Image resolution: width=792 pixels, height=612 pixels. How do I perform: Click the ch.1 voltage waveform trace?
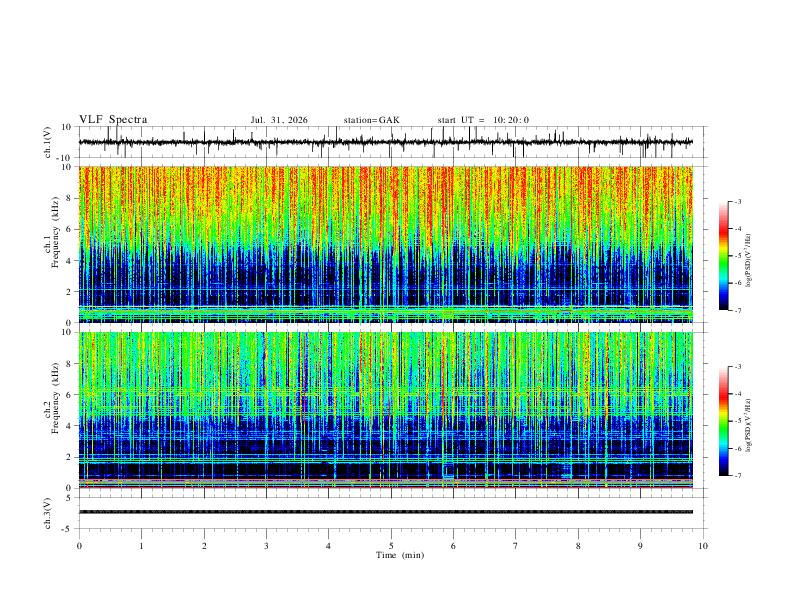[x=386, y=142]
